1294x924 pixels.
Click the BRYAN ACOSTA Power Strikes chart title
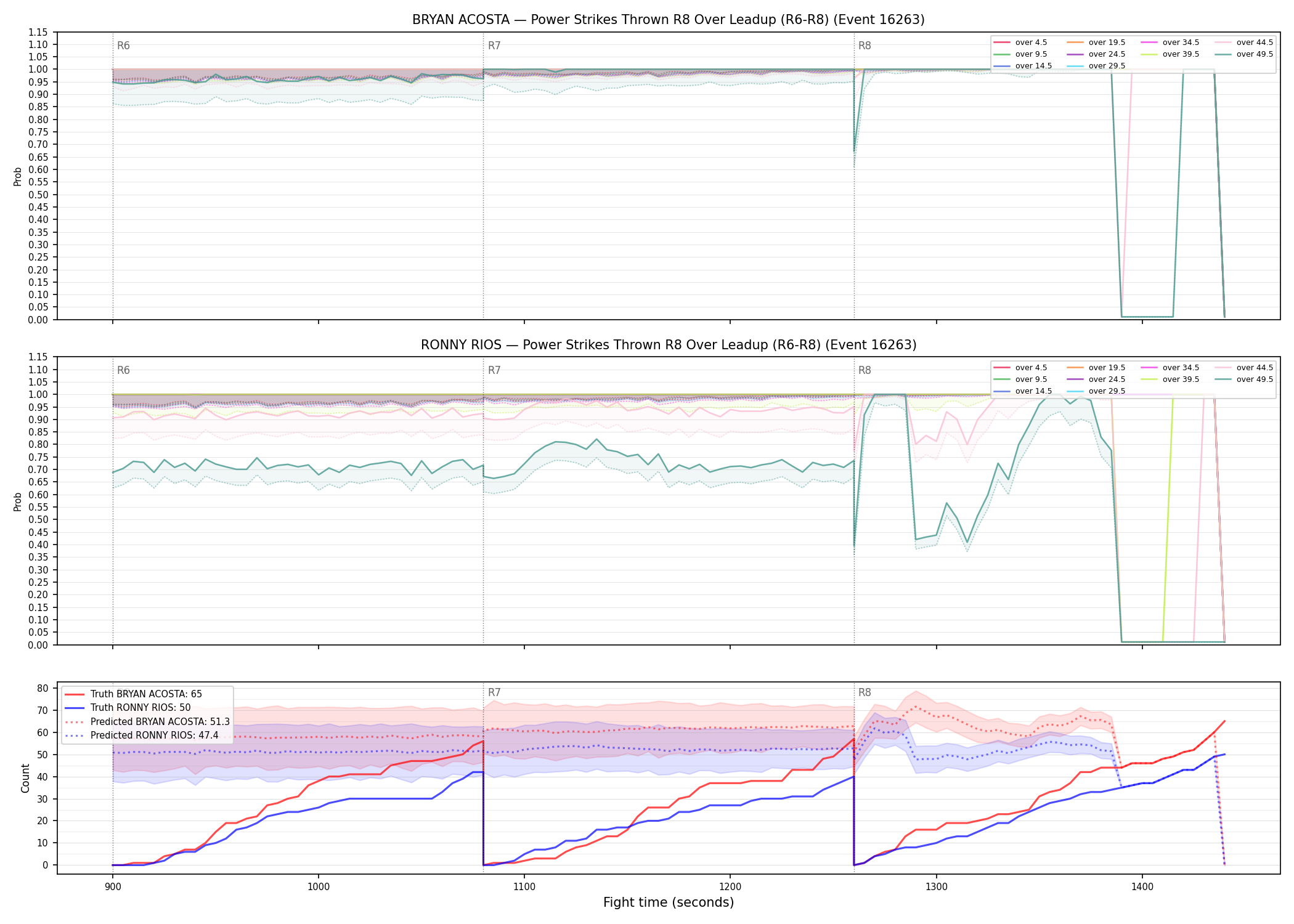669,20
